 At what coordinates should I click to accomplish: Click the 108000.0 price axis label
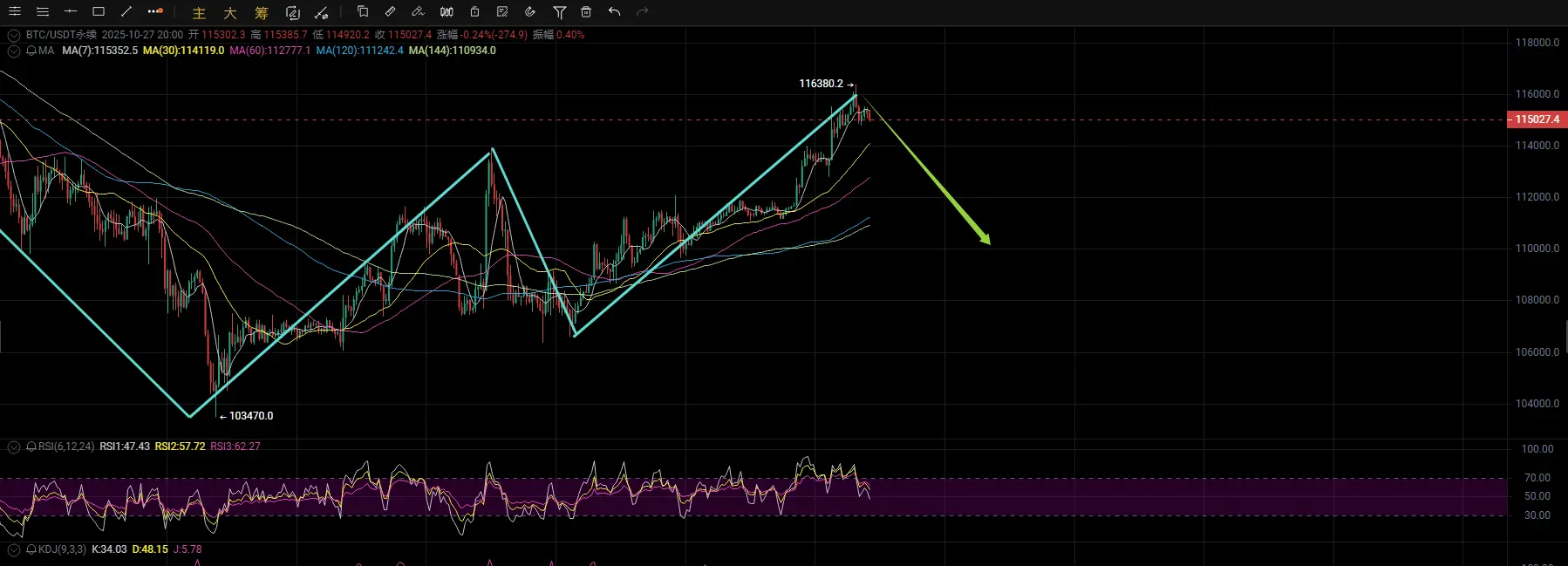[1537, 300]
